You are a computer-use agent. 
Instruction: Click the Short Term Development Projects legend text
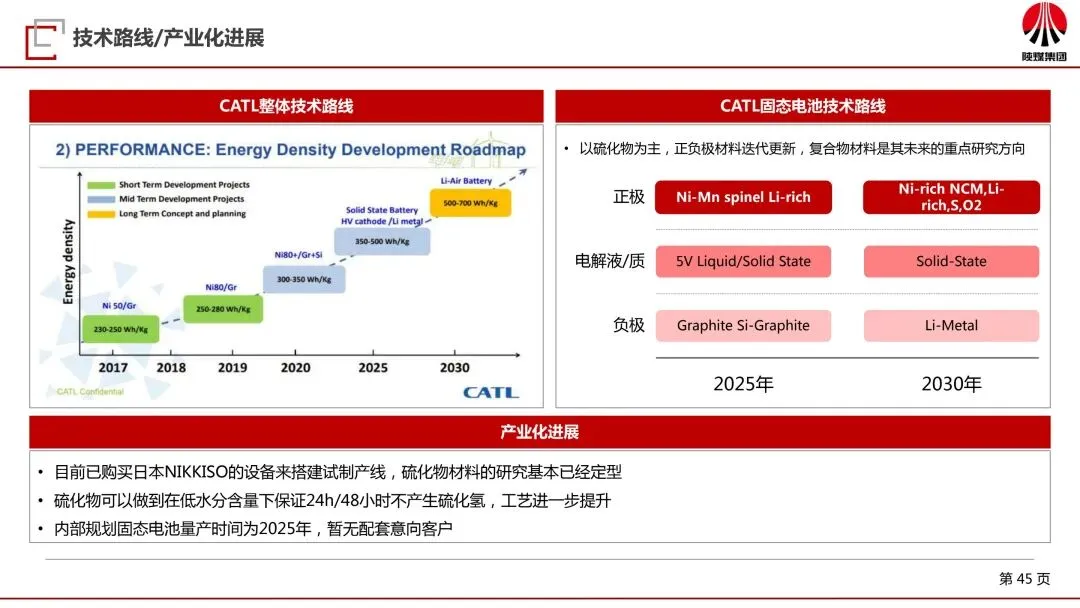coord(184,185)
